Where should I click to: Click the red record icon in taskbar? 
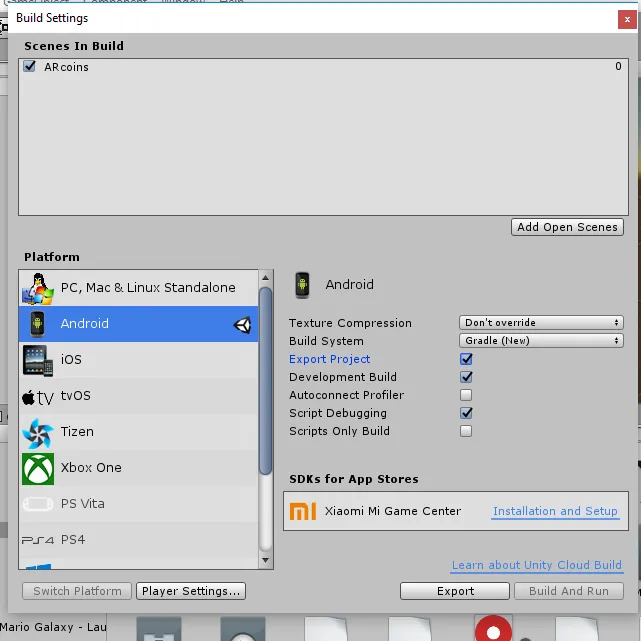click(x=493, y=630)
